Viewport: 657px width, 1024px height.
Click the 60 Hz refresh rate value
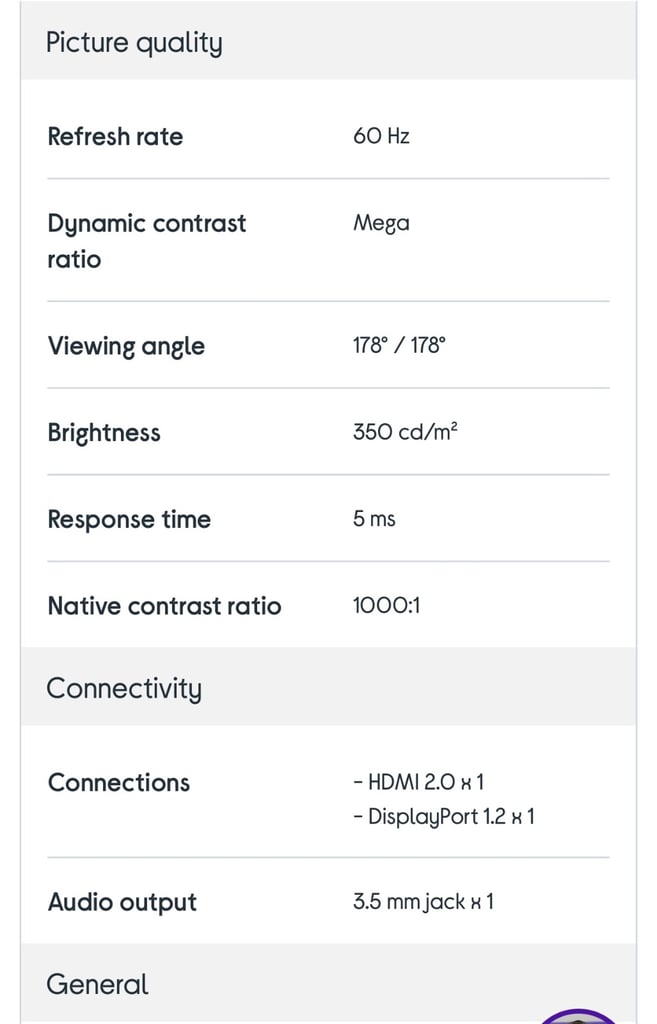(381, 136)
